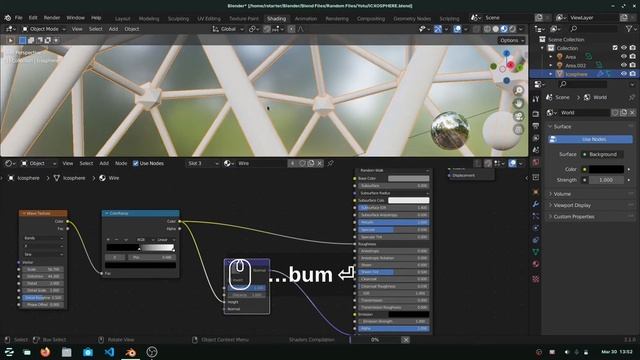The width and height of the screenshot is (640, 360).
Task: Open the Edit menu
Action: pos(33,18)
